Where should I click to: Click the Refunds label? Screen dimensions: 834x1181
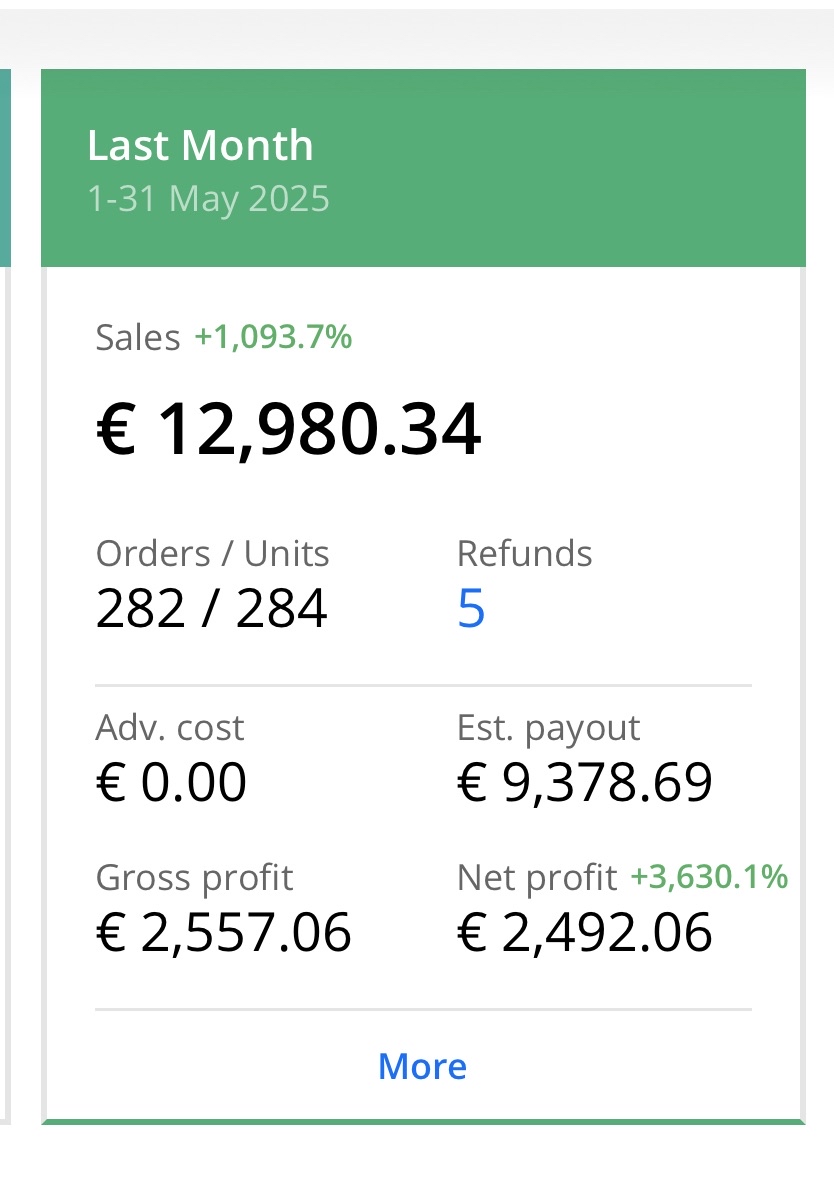pos(524,554)
